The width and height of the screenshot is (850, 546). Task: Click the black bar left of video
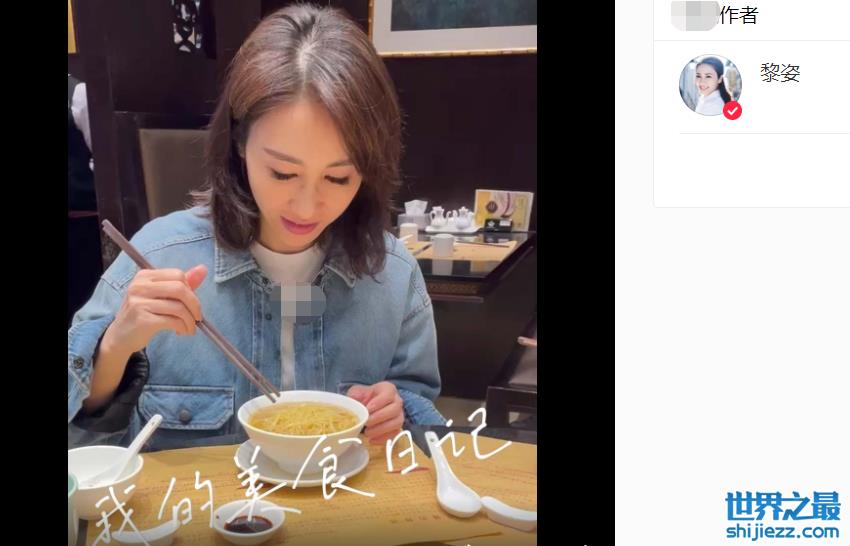34,273
